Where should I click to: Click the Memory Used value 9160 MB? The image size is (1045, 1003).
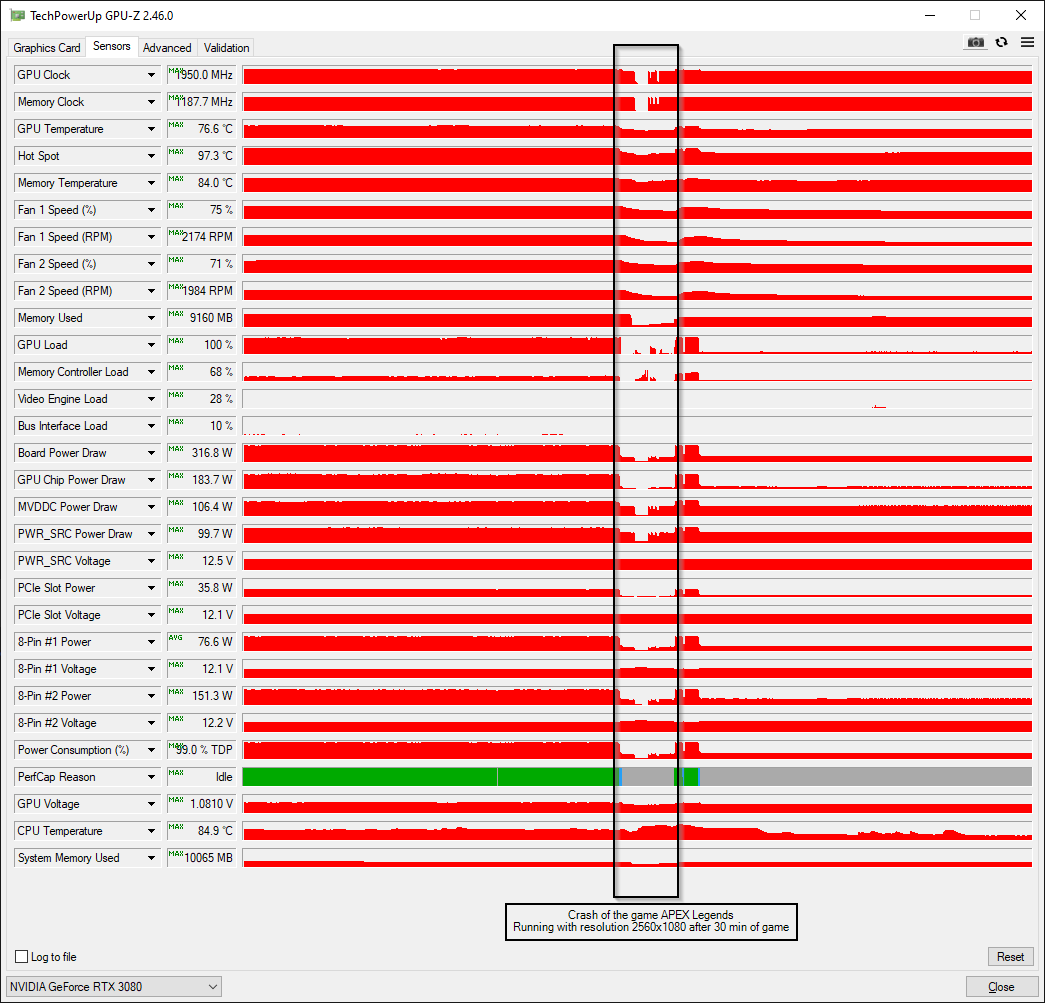[x=201, y=318]
